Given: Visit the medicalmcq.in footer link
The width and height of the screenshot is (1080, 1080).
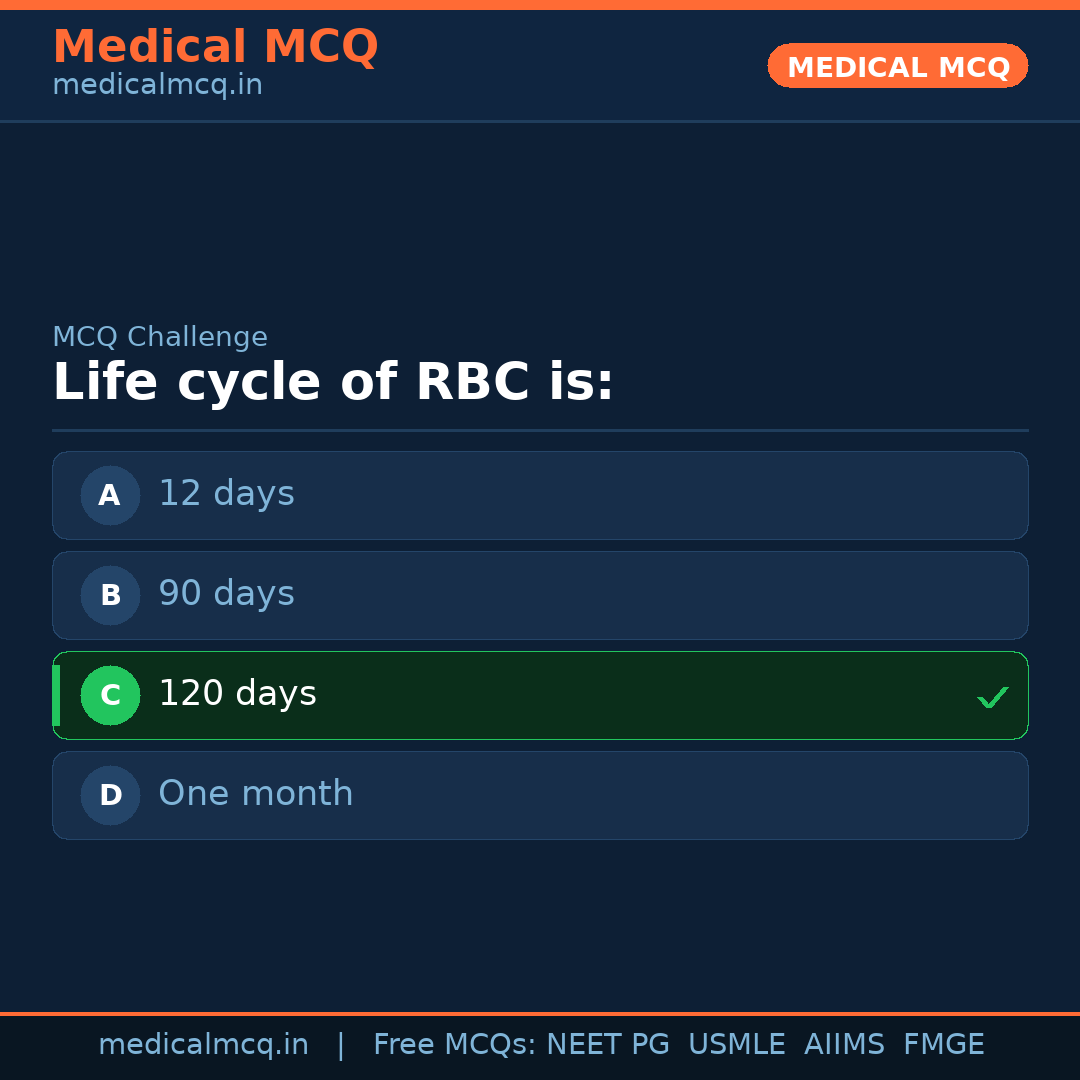Looking at the screenshot, I should click(x=204, y=1044).
